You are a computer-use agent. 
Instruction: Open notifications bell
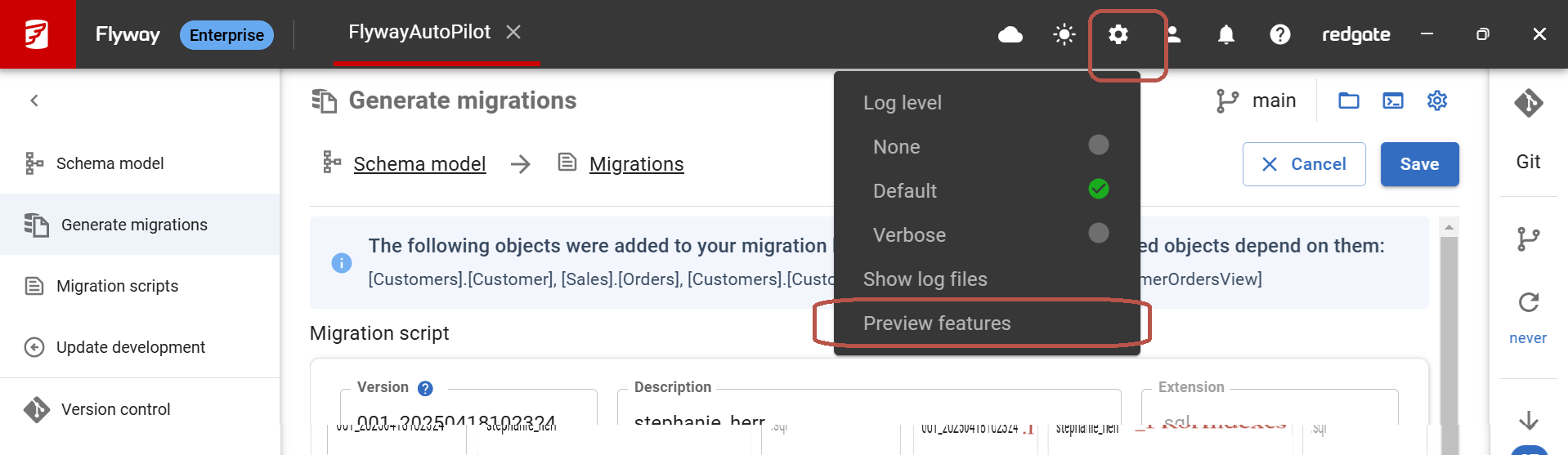[1226, 34]
